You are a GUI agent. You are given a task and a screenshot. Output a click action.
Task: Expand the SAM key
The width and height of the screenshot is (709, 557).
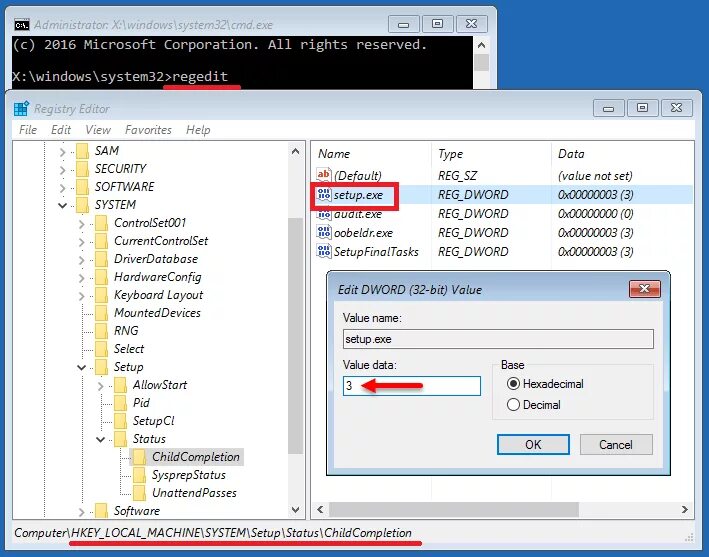point(62,152)
